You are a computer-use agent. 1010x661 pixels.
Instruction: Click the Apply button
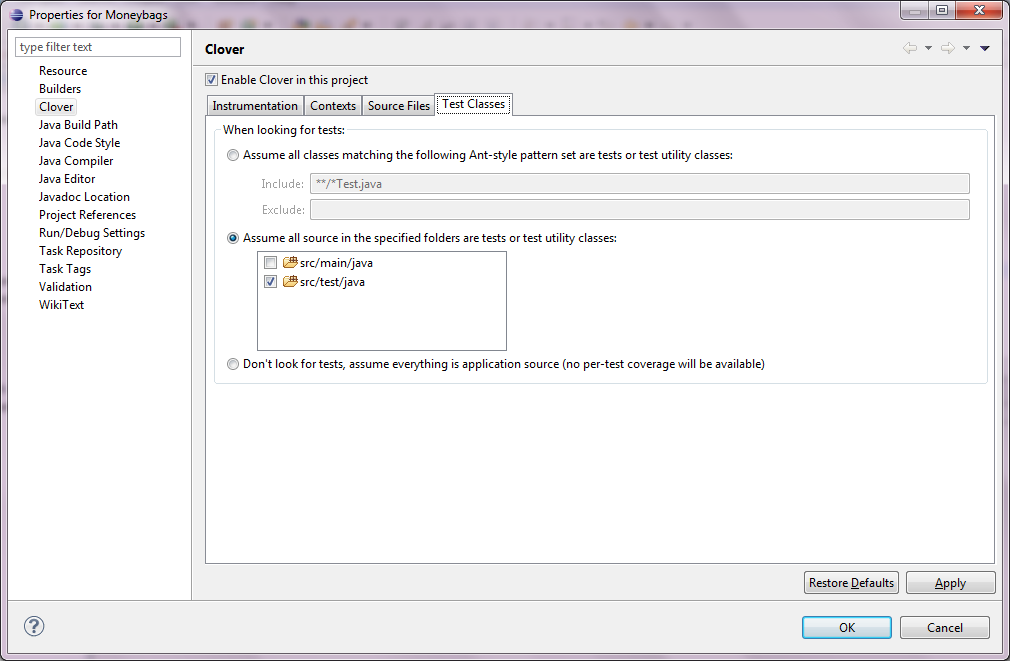pos(949,583)
